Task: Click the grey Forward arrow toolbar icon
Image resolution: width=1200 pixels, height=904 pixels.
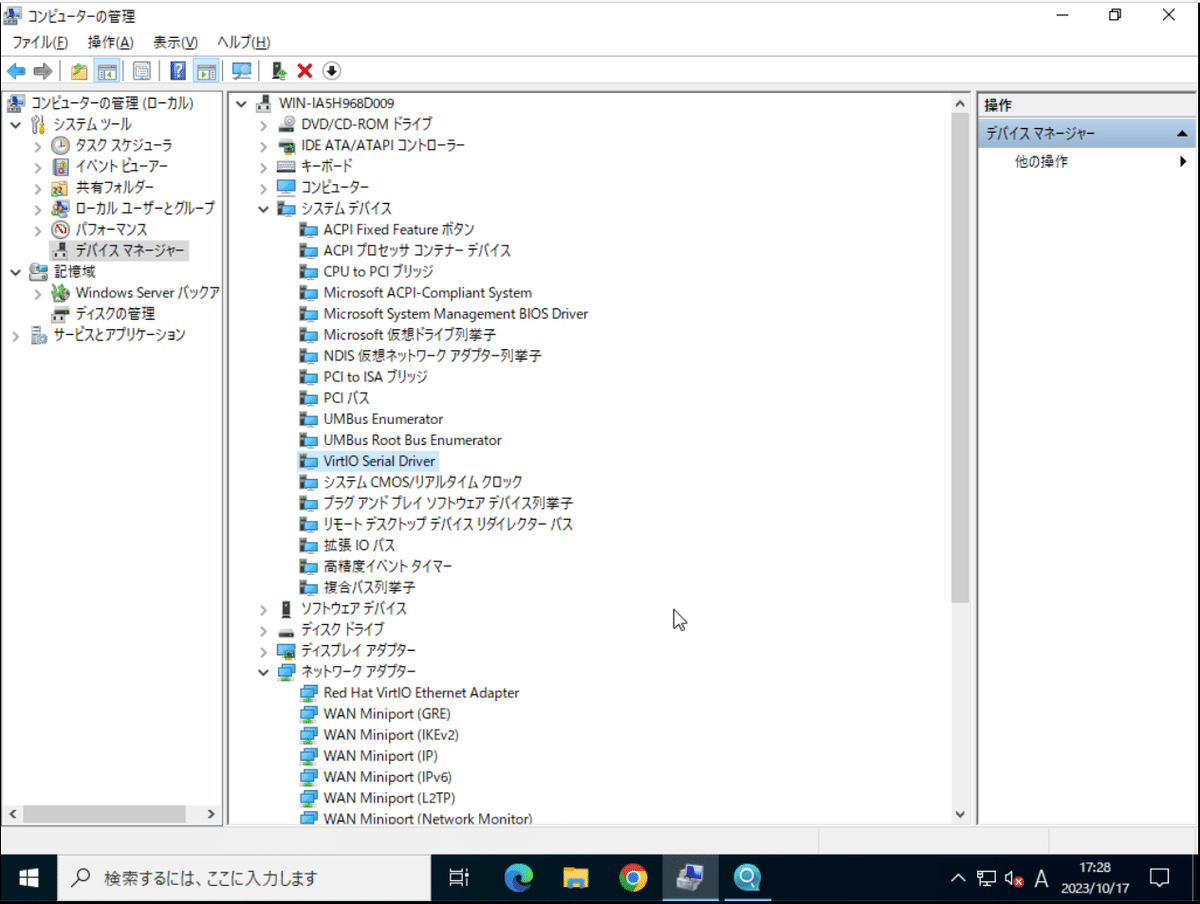Action: (x=42, y=71)
